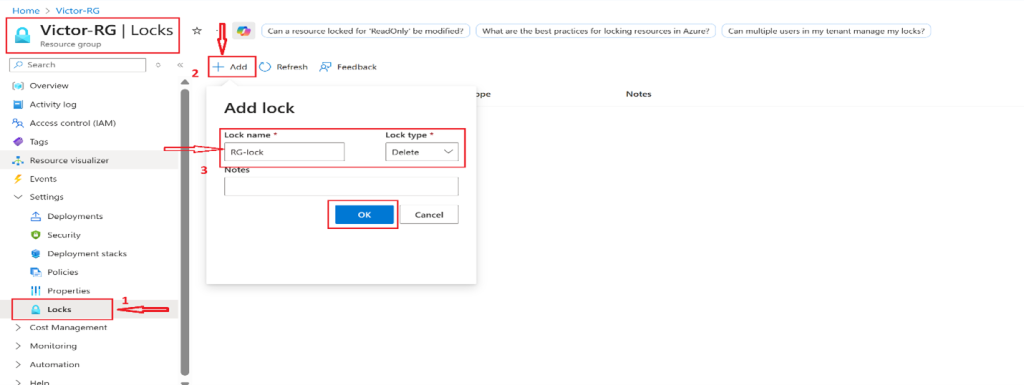Open Resource visualizer icon
1024x385 pixels.
pyautogui.click(x=18, y=160)
